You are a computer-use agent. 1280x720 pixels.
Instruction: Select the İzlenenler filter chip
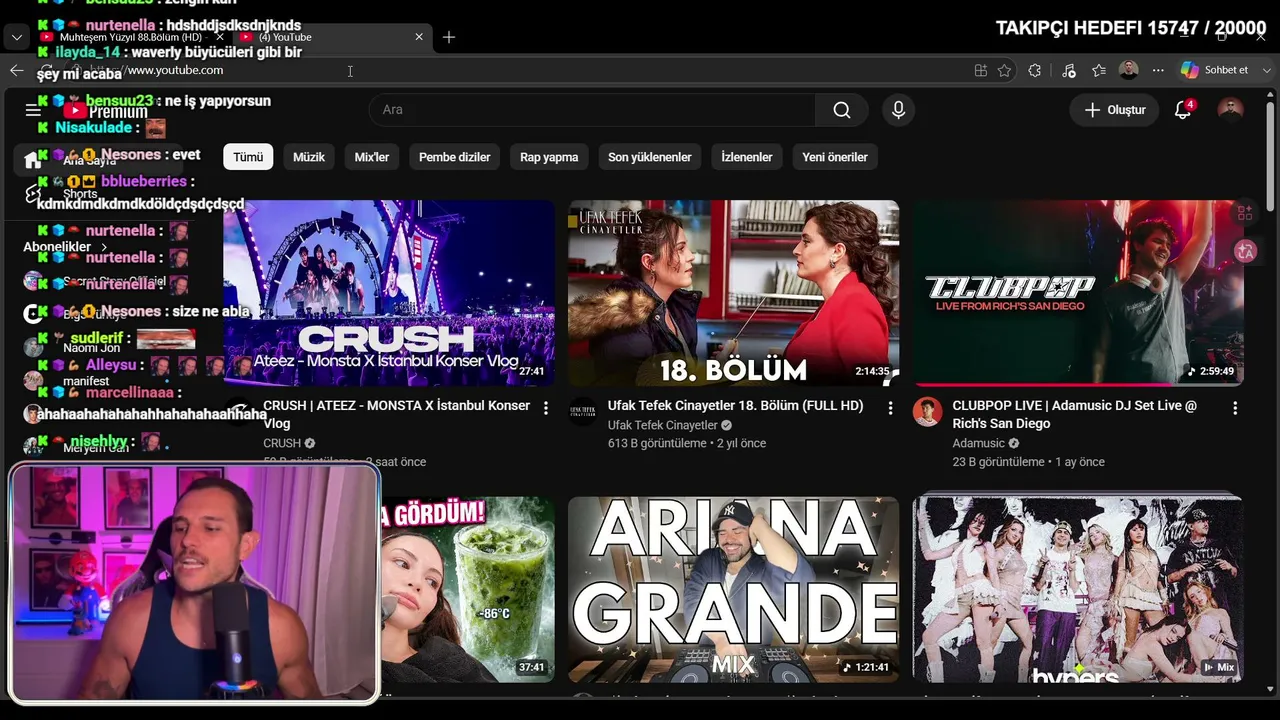pyautogui.click(x=747, y=157)
